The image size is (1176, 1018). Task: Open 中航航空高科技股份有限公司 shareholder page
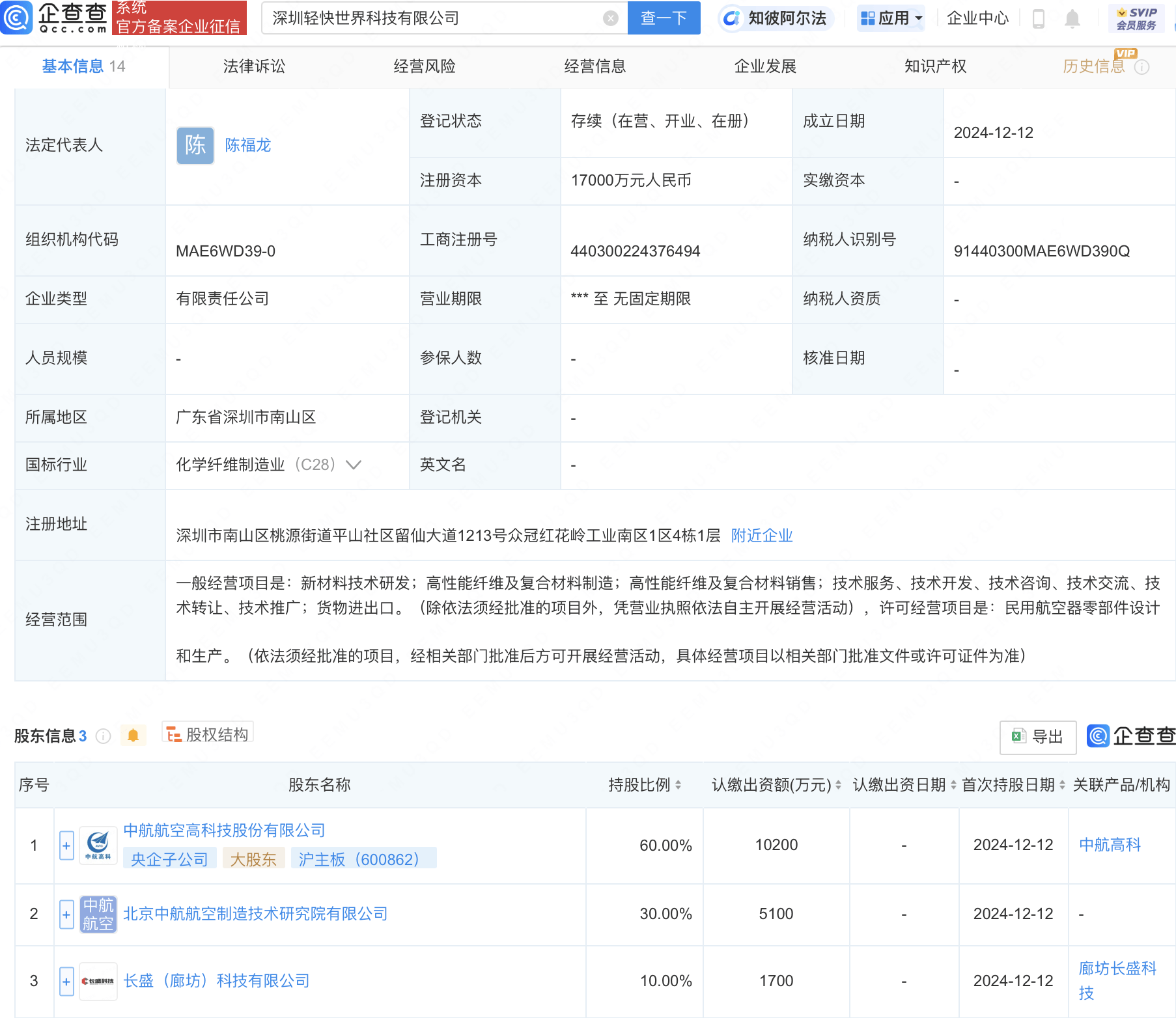224,831
